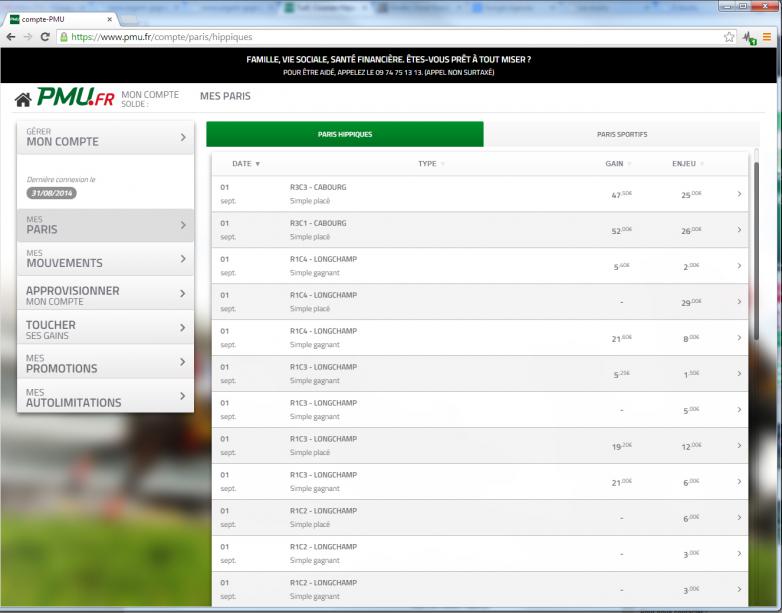
Task: Switch to Paris Hippiques tab
Action: coord(345,134)
